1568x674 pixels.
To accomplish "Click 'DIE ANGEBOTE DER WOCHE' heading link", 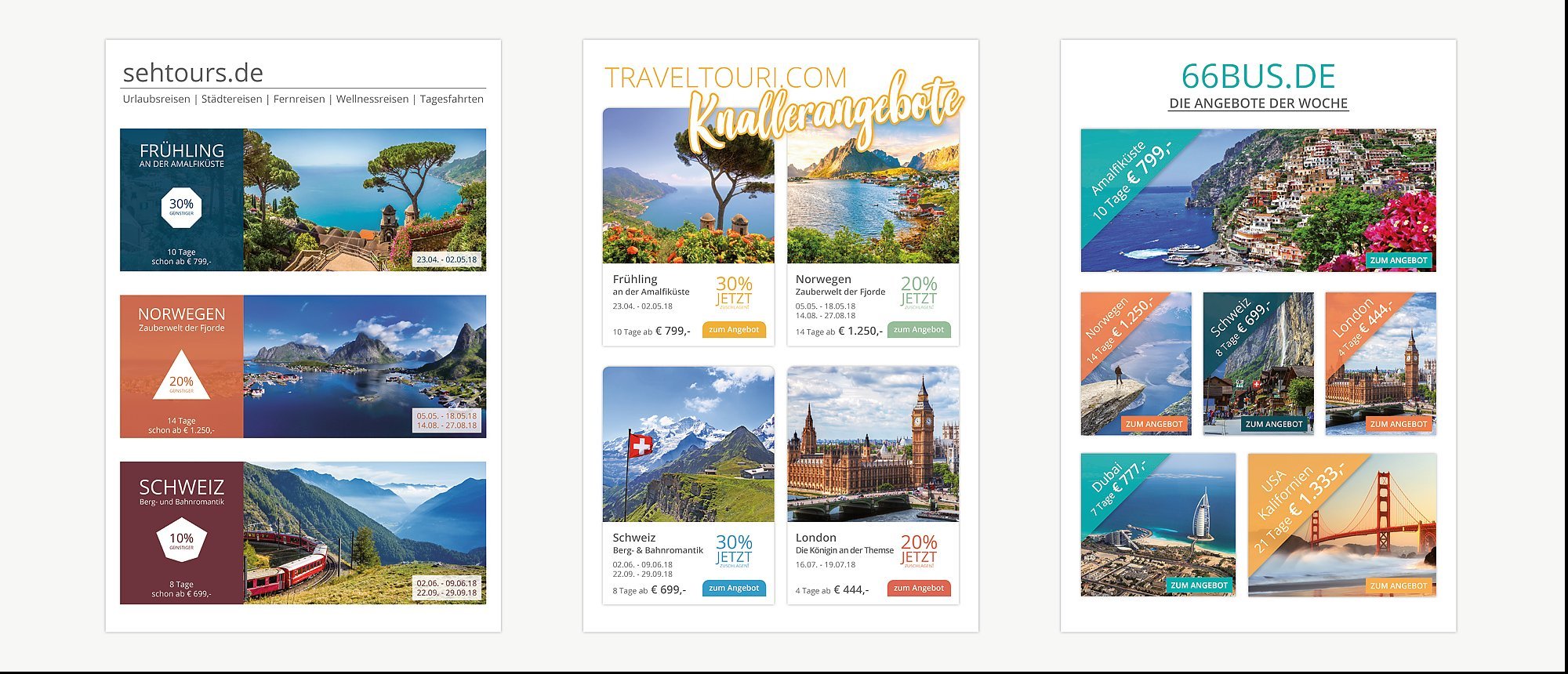I will point(1258,103).
